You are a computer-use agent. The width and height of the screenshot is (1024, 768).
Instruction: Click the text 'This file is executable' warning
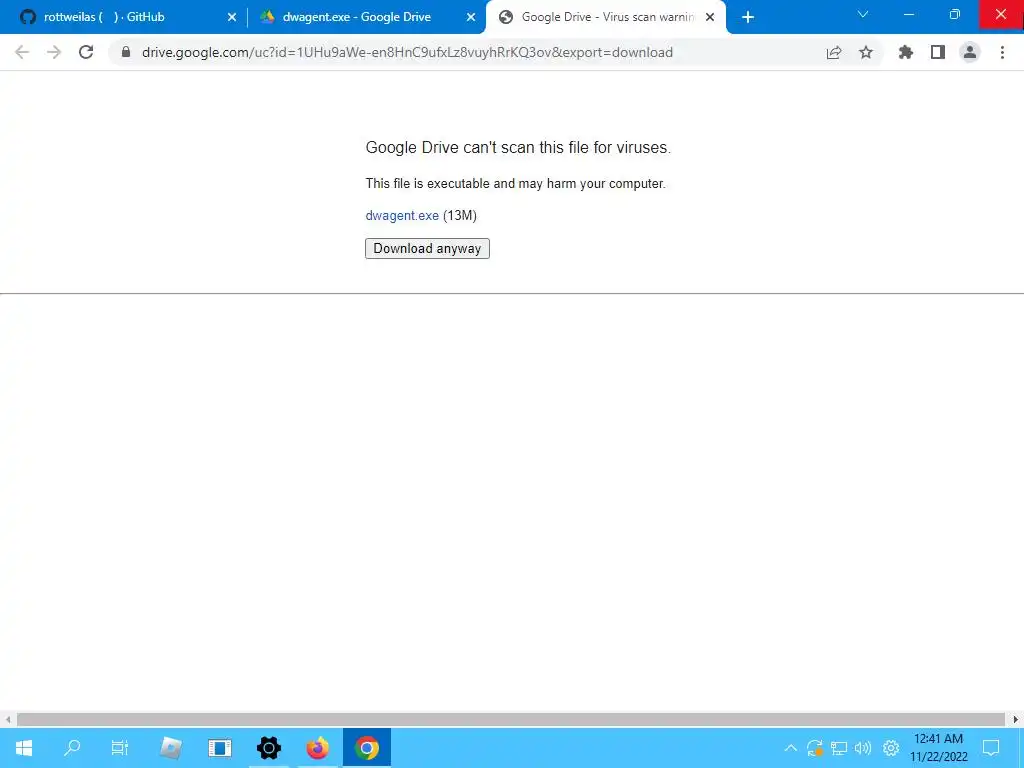[x=515, y=184]
